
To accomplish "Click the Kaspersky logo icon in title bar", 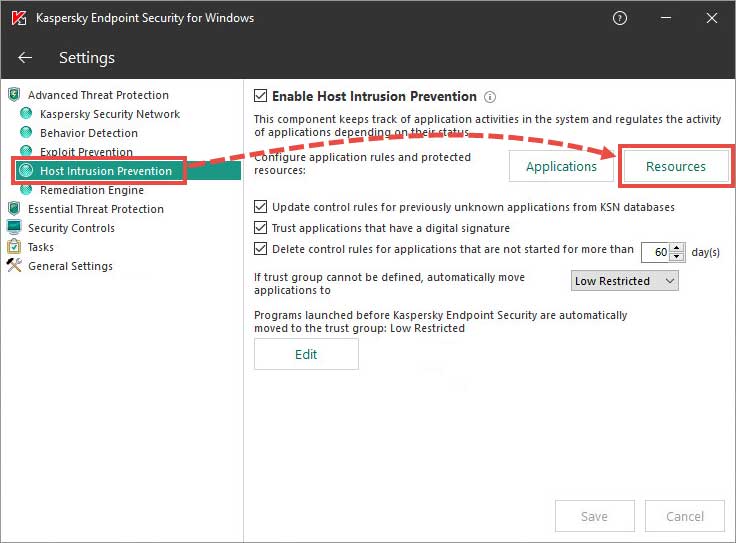I will click(19, 18).
